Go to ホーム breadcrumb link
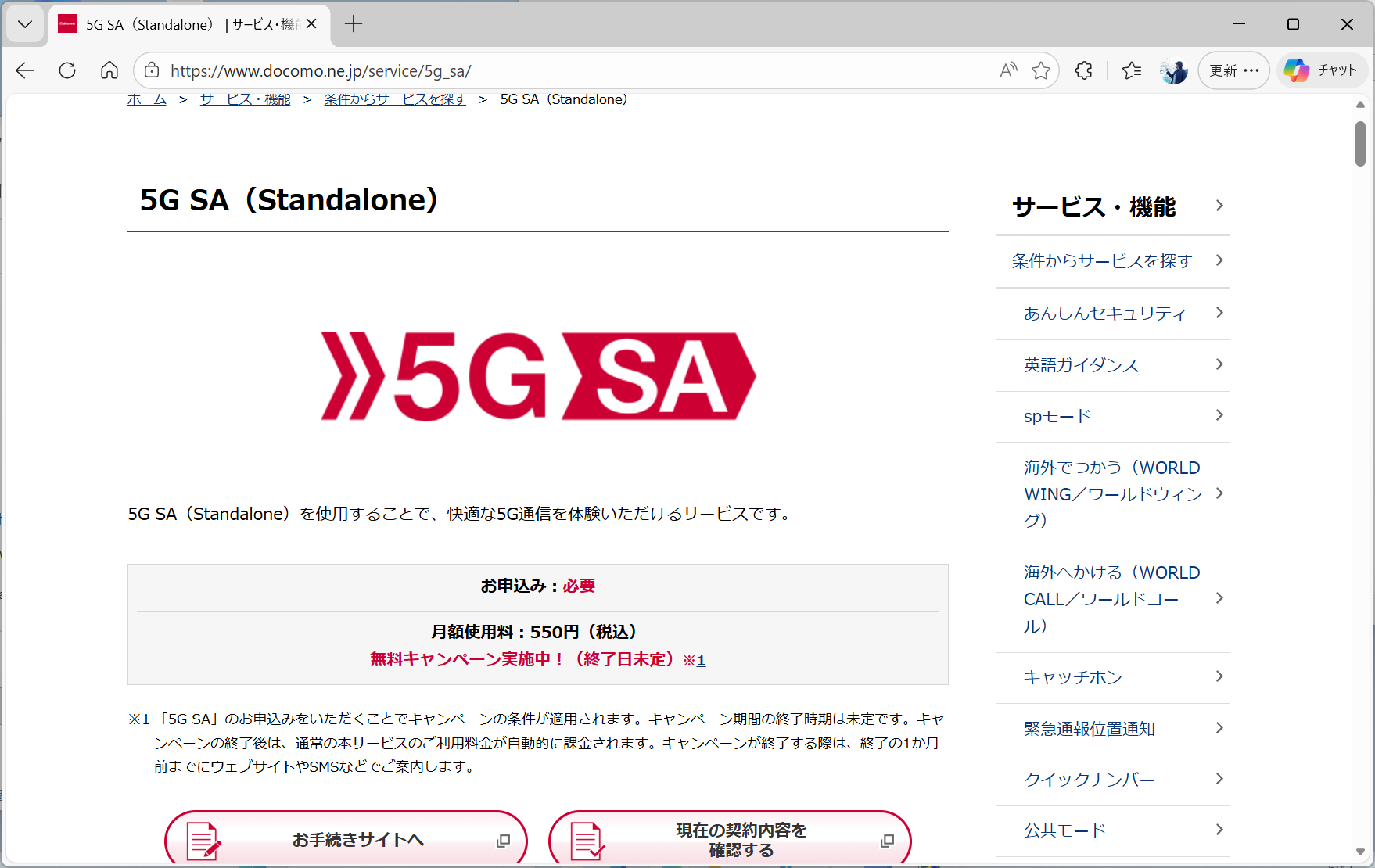Viewport: 1375px width, 868px height. coord(147,99)
